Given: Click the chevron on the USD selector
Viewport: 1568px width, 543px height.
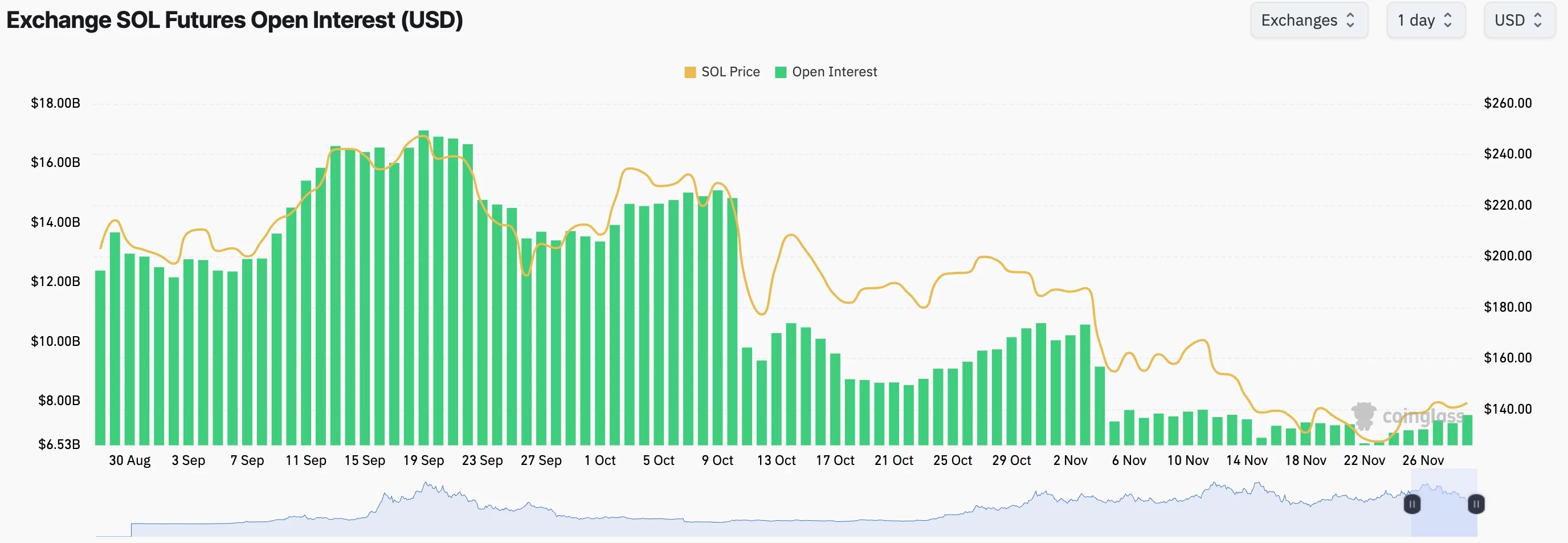Looking at the screenshot, I should (x=1538, y=19).
